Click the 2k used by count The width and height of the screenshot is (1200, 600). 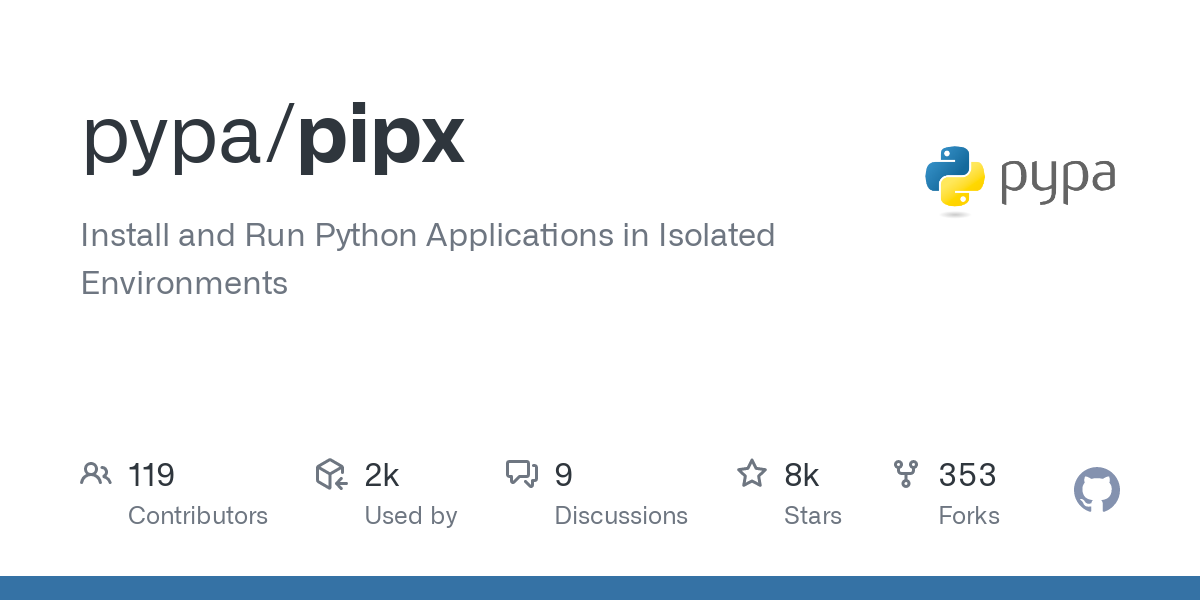tap(382, 475)
